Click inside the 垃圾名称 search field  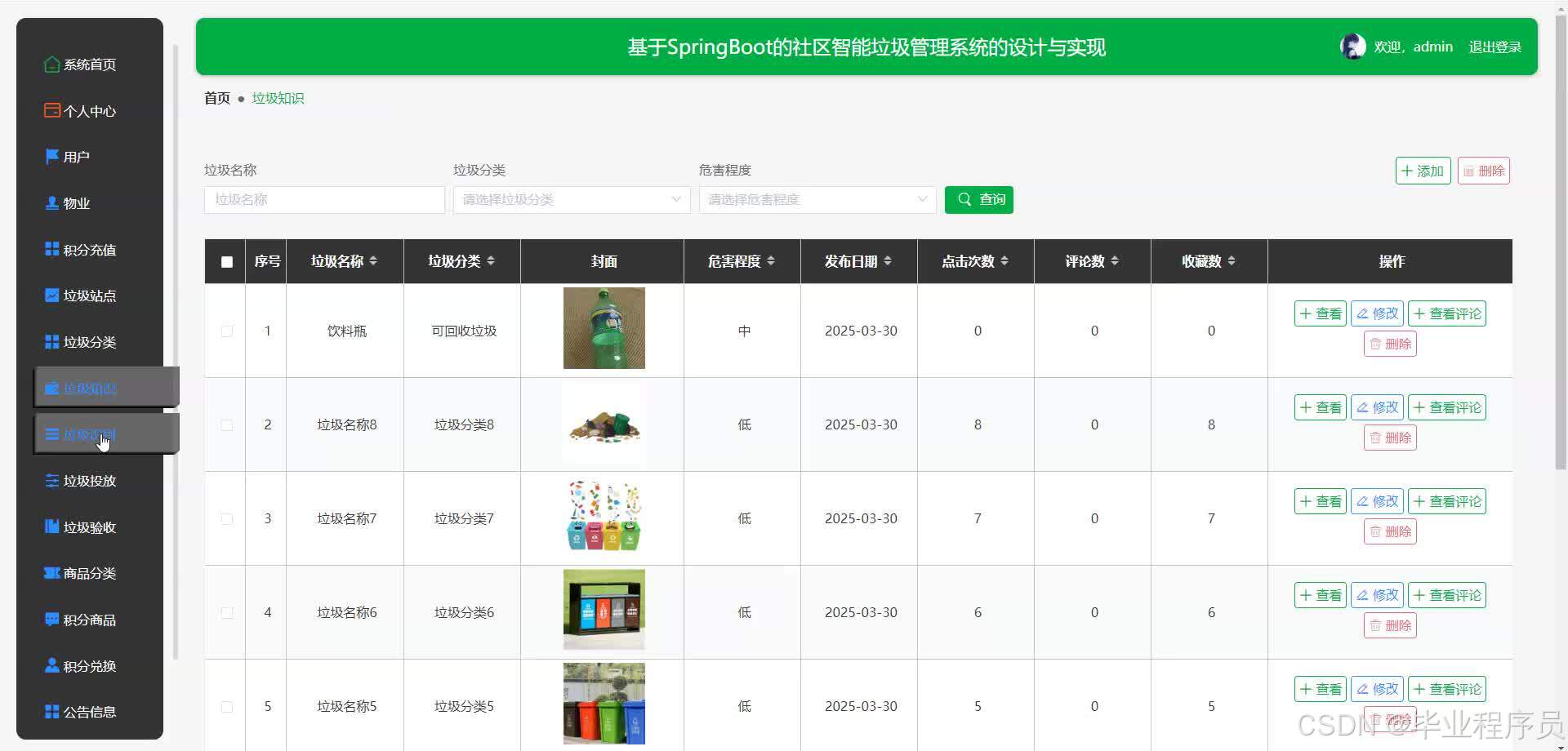coord(323,199)
